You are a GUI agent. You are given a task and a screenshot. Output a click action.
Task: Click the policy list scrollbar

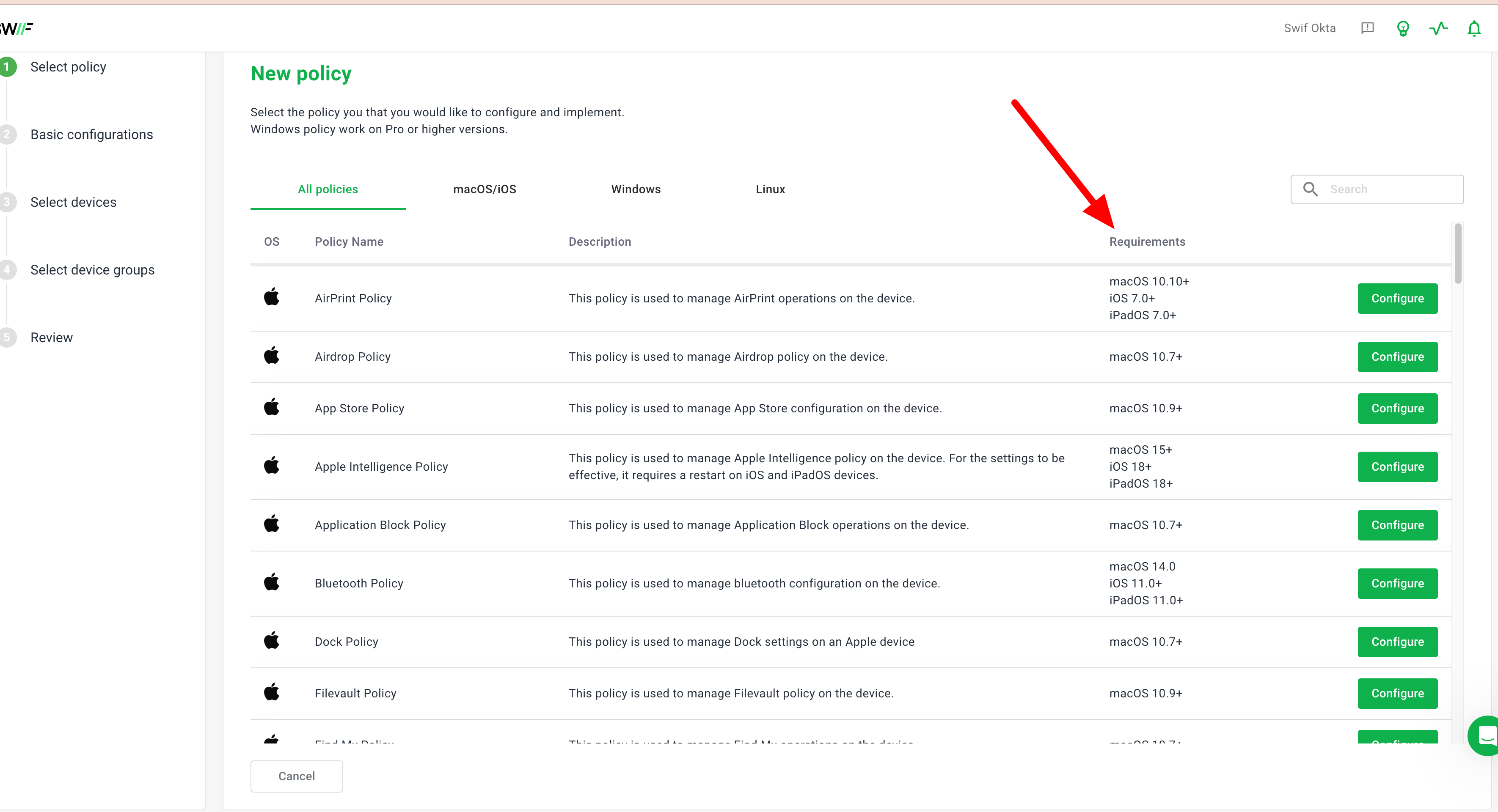(1457, 254)
